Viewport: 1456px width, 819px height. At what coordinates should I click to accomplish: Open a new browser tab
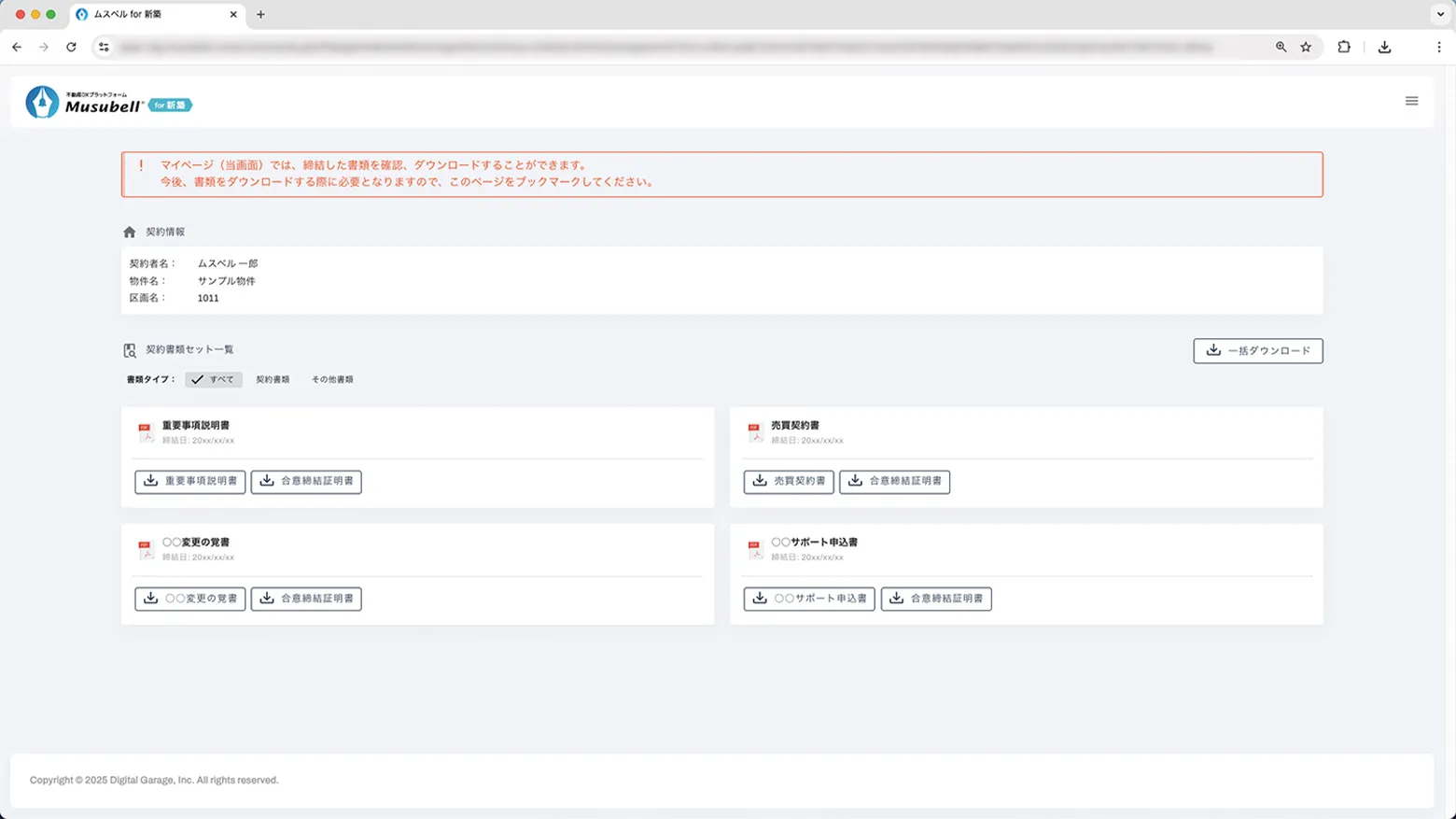point(260,14)
